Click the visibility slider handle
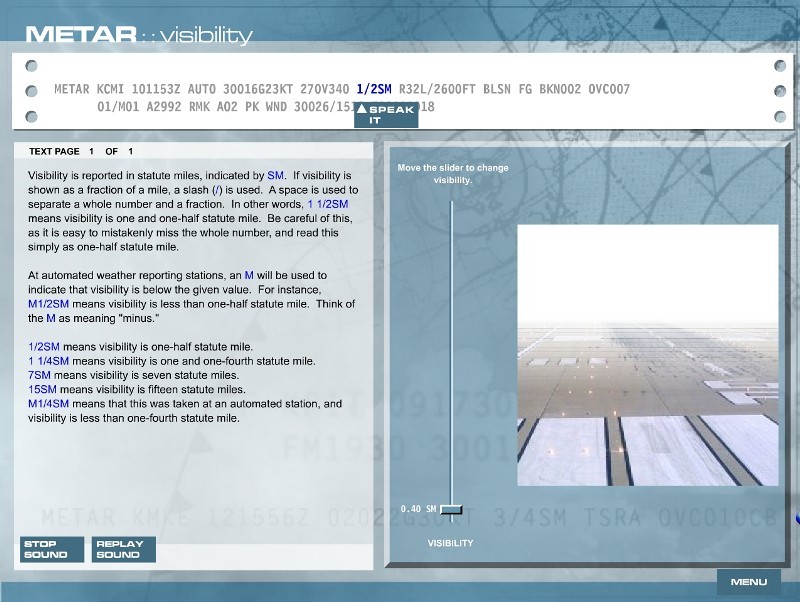Viewport: 800px width, 602px height. click(452, 509)
